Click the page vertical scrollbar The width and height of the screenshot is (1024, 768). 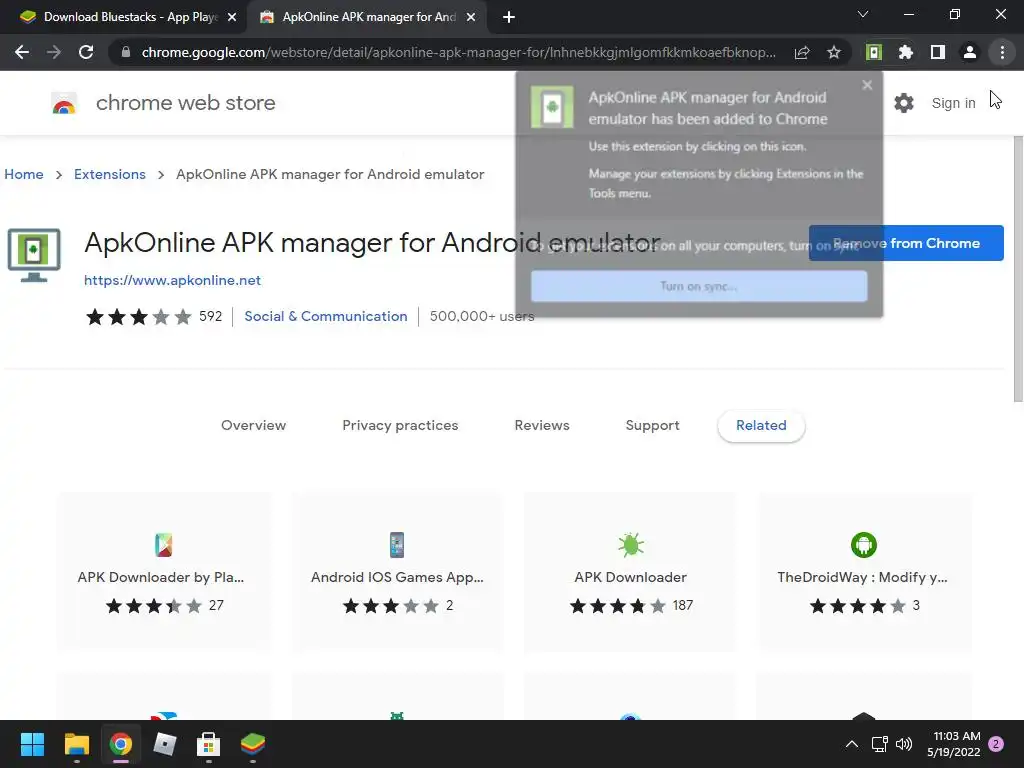point(1018,270)
